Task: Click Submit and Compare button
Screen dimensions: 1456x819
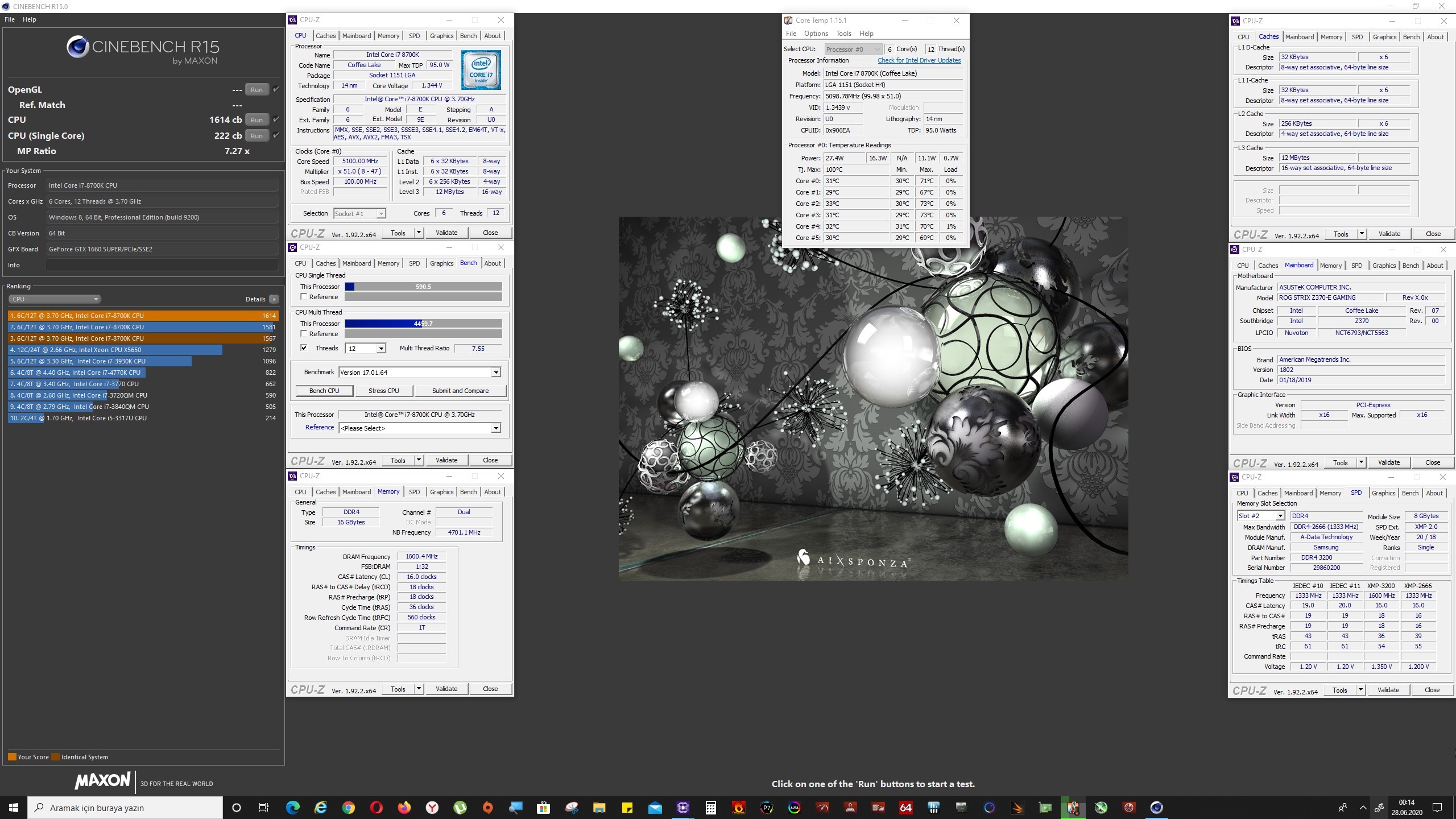Action: (x=461, y=391)
